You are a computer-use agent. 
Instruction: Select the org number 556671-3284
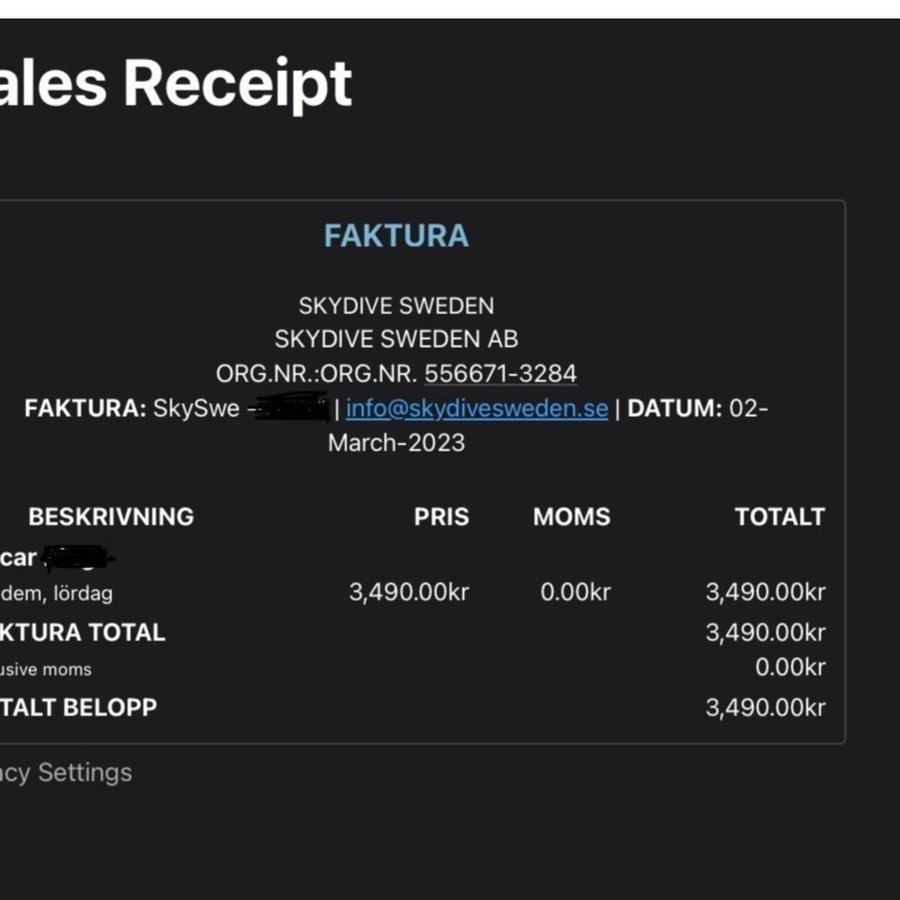coord(501,374)
